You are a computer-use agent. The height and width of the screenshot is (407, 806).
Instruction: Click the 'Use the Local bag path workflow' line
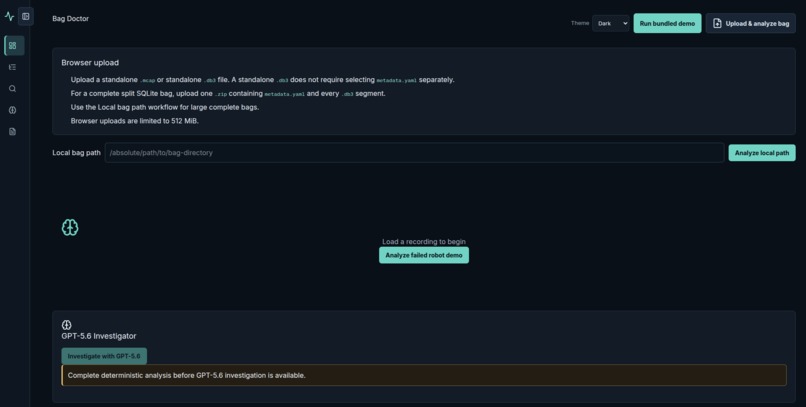(164, 107)
